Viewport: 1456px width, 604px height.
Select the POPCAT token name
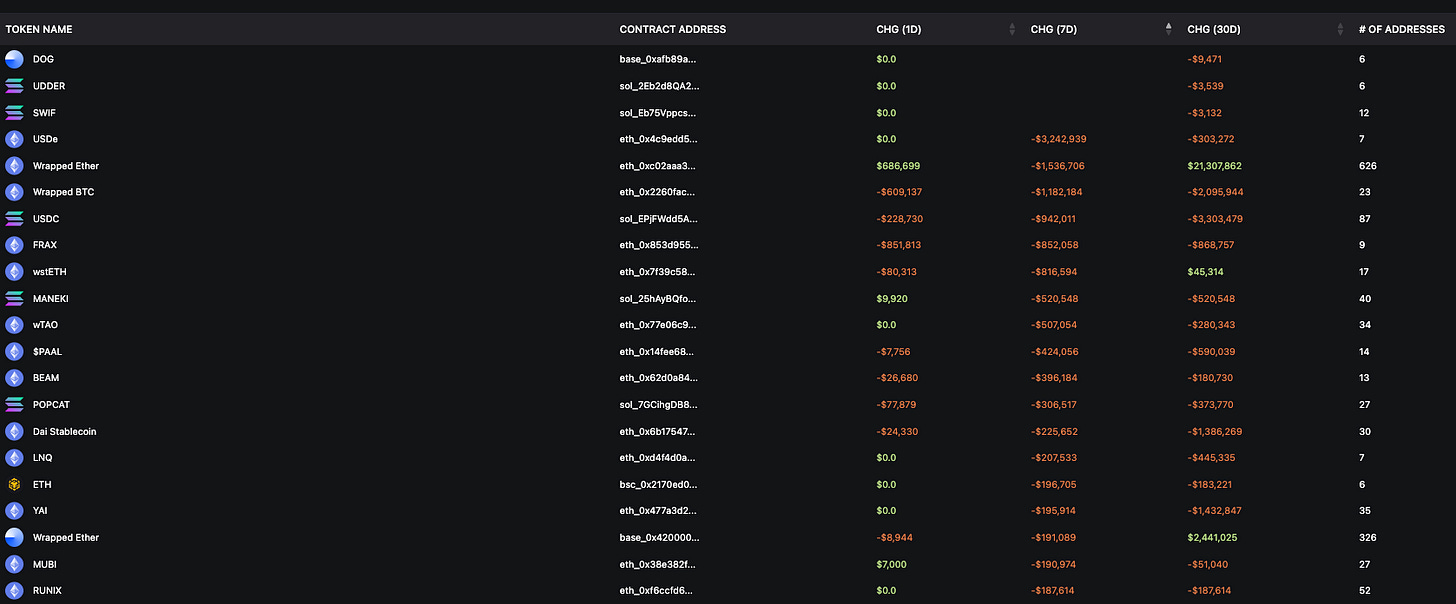click(51, 405)
